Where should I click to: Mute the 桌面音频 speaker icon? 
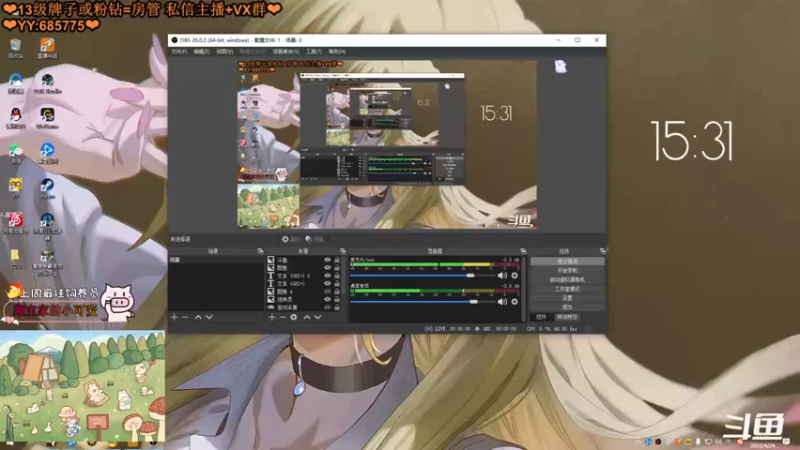click(x=502, y=302)
